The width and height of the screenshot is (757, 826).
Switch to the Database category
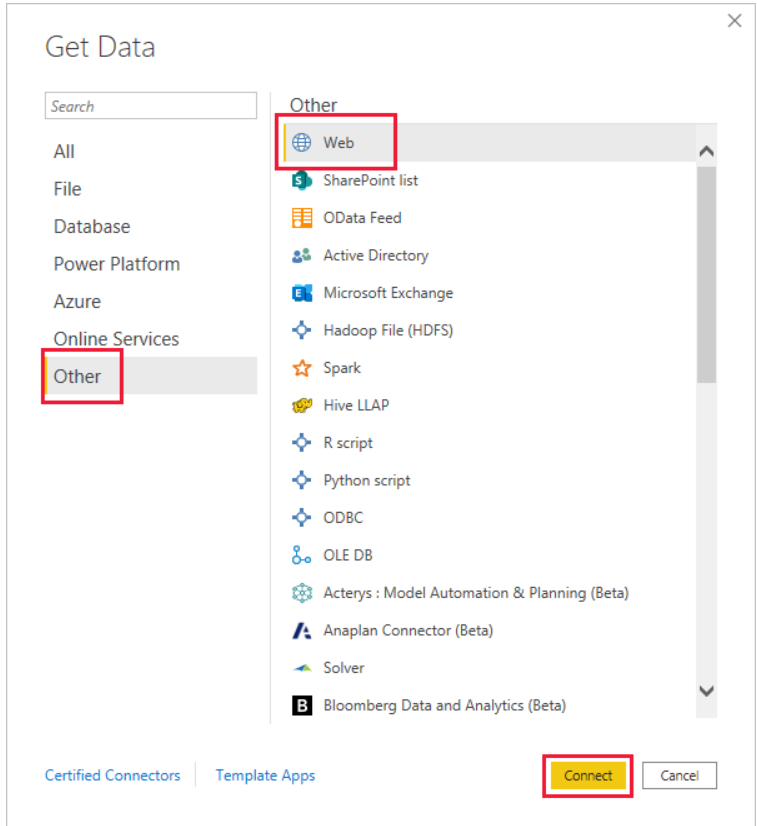pos(92,227)
